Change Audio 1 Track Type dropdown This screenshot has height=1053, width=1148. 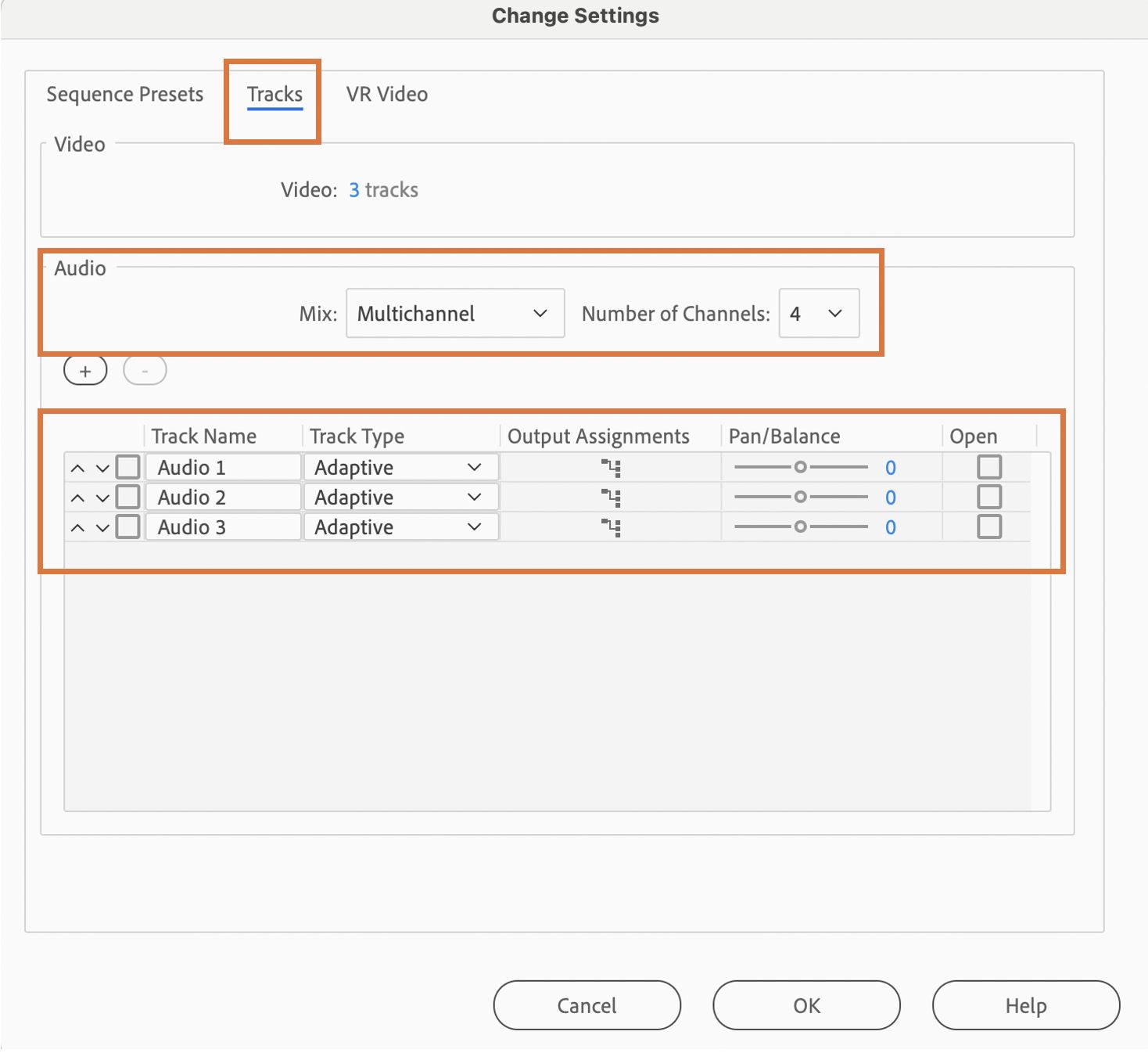[400, 468]
